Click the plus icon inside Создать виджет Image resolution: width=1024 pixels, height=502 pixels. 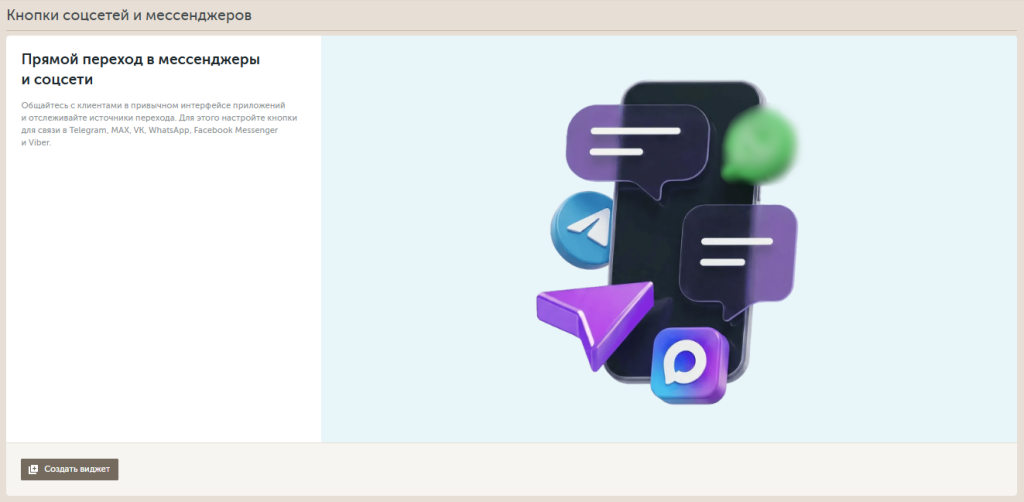pos(33,469)
